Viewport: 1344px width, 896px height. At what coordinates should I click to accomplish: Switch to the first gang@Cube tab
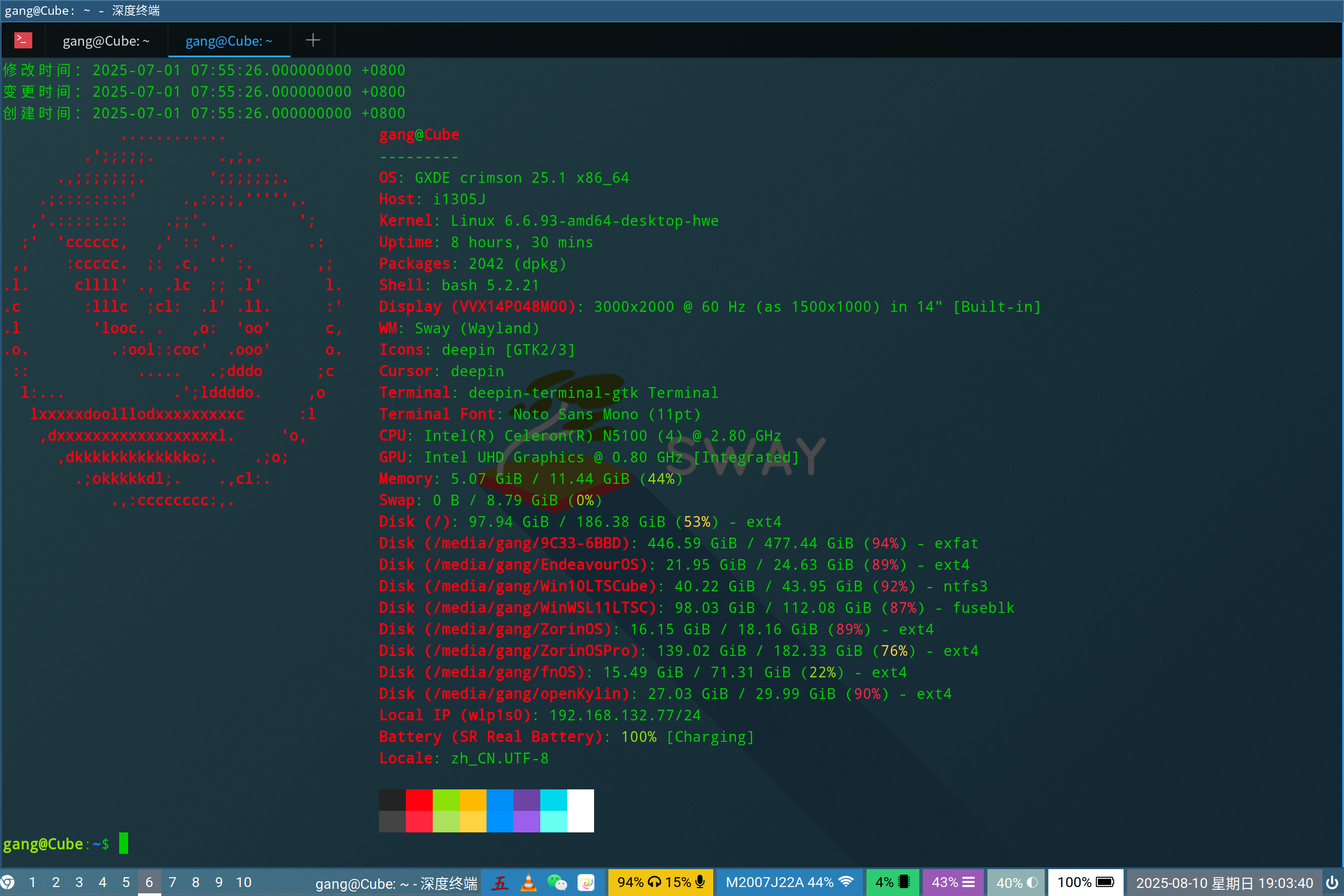(x=106, y=41)
